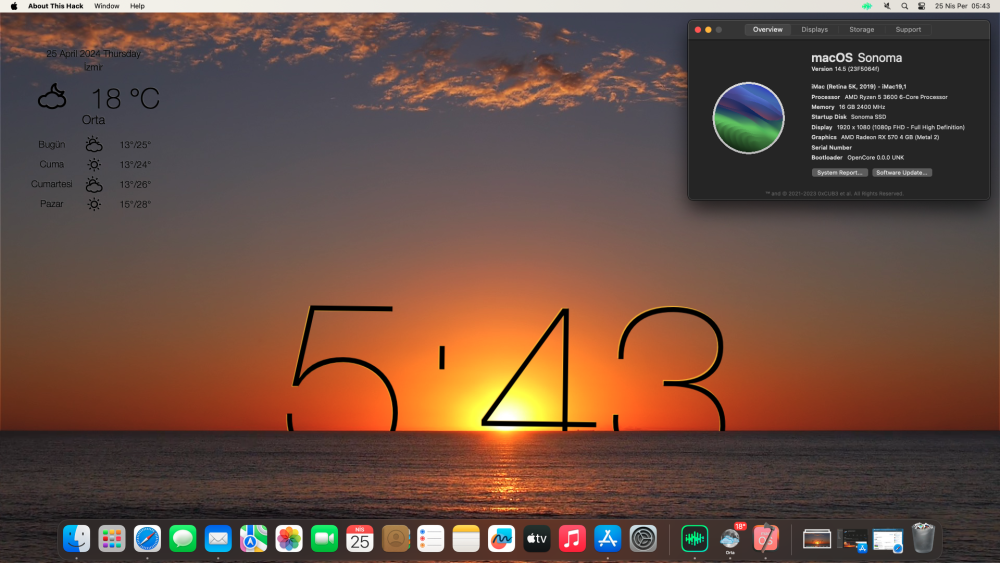
Task: Open the Trash in the dock
Action: (923, 538)
